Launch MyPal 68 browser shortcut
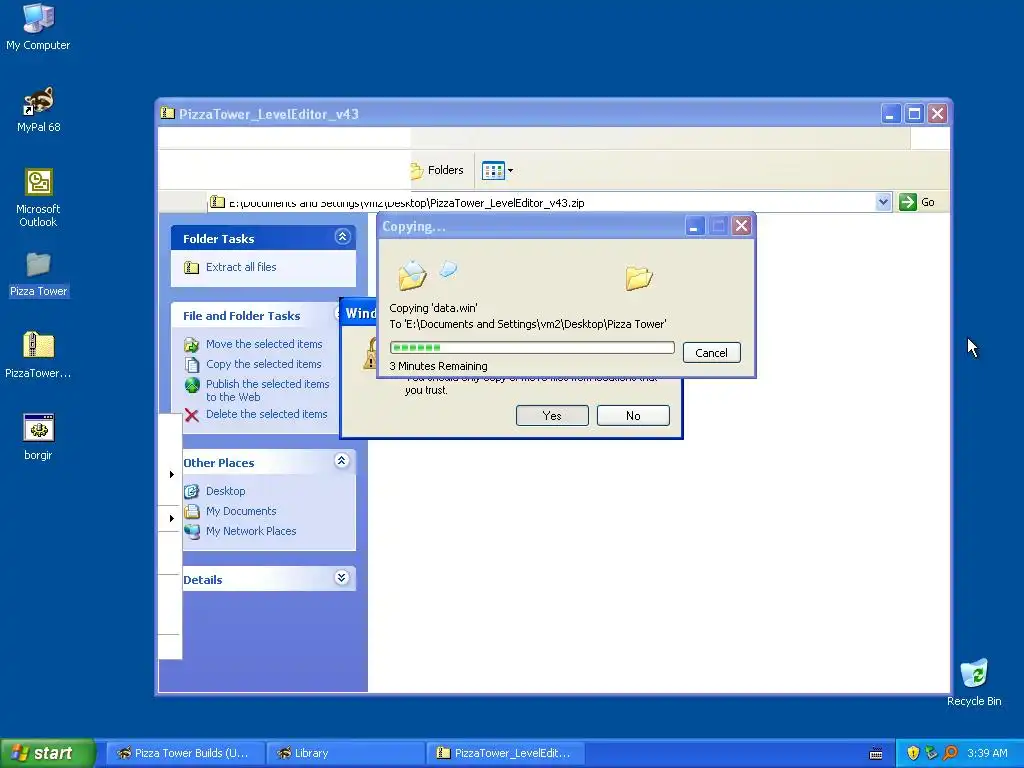The image size is (1024, 768). pyautogui.click(x=38, y=108)
